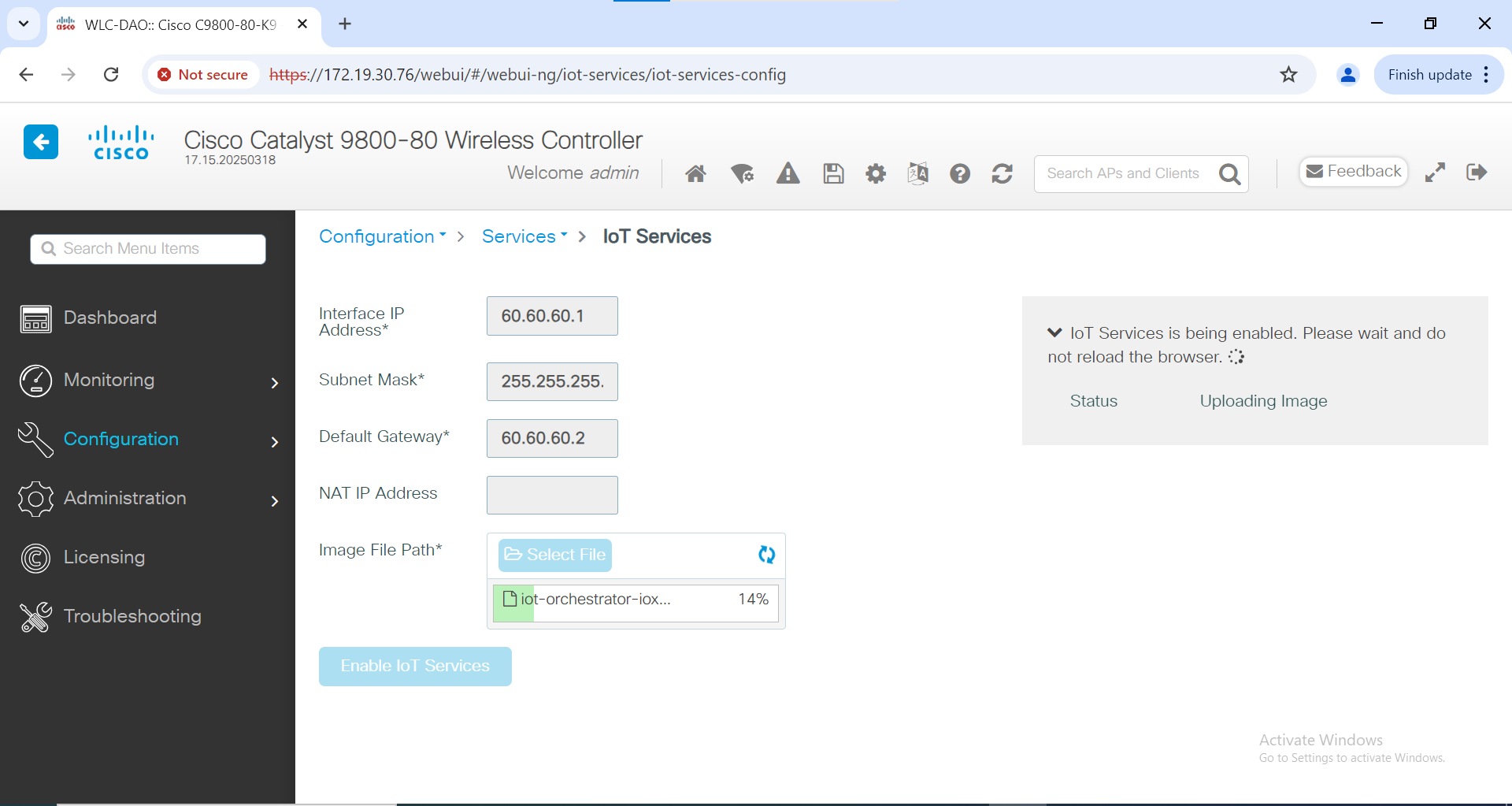Click the fullscreen expand icon
Image resolution: width=1512 pixels, height=806 pixels.
click(1435, 172)
